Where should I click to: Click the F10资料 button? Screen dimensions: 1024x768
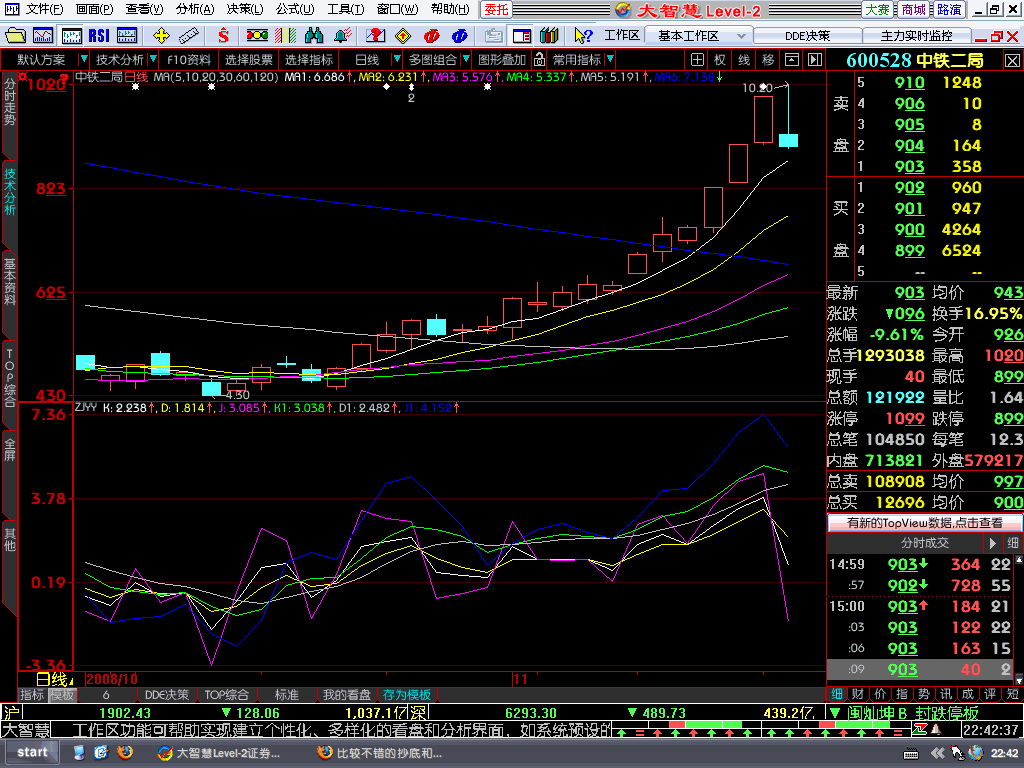(189, 60)
